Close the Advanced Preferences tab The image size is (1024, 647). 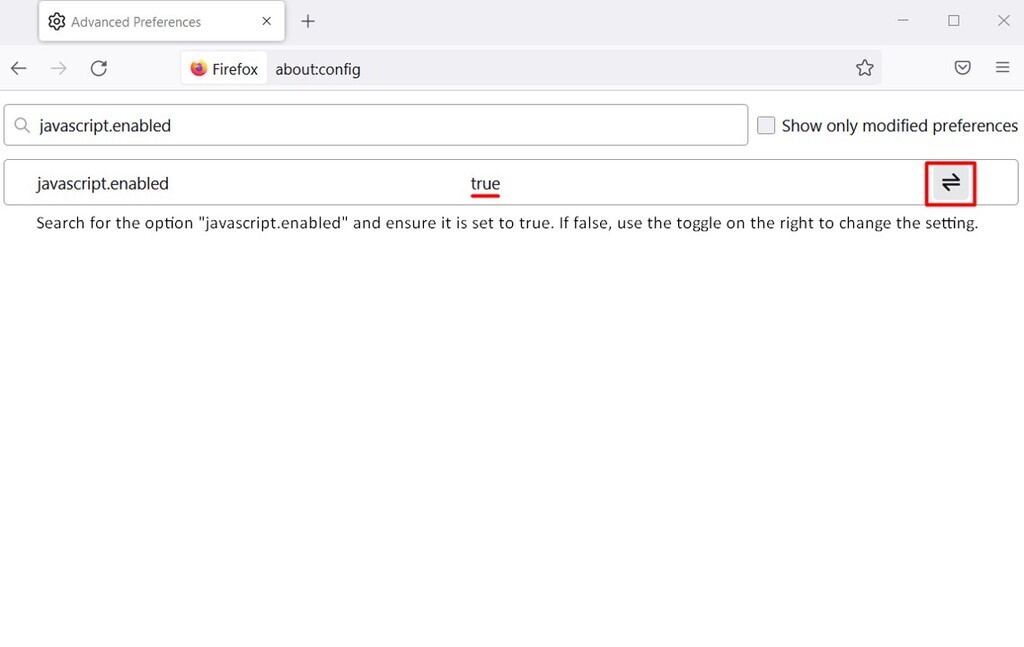(x=266, y=22)
